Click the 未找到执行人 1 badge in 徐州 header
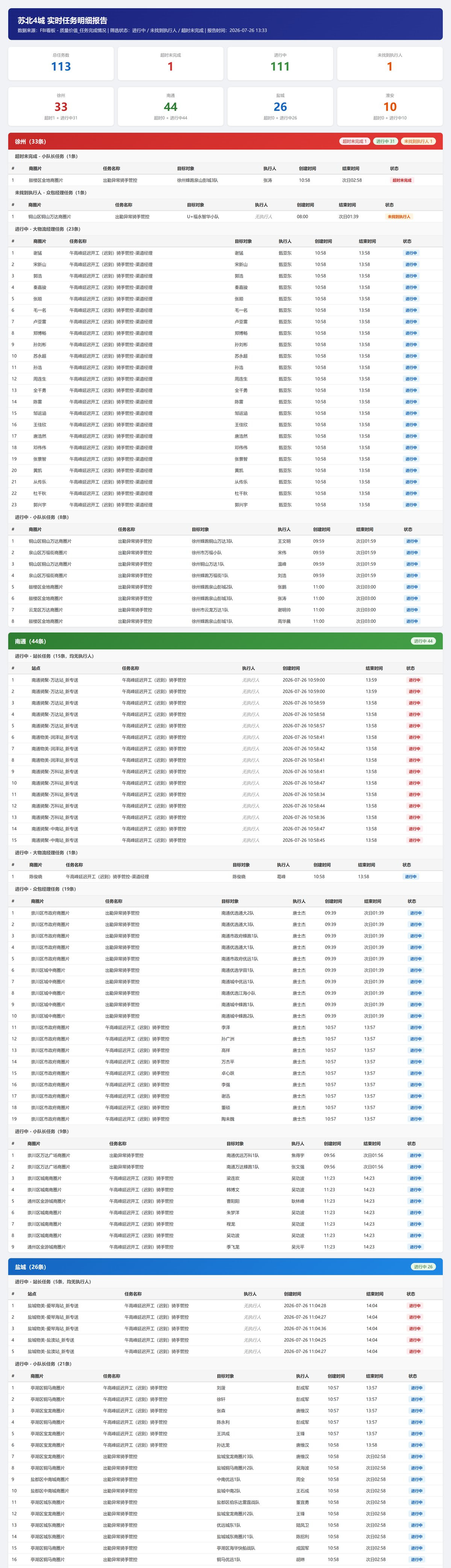 (418, 141)
